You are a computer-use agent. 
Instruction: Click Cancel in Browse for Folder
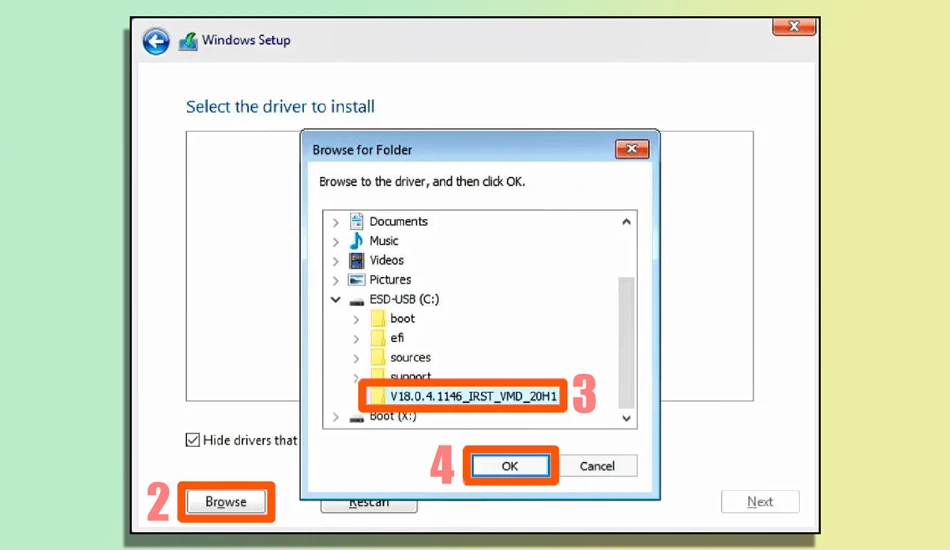597,466
